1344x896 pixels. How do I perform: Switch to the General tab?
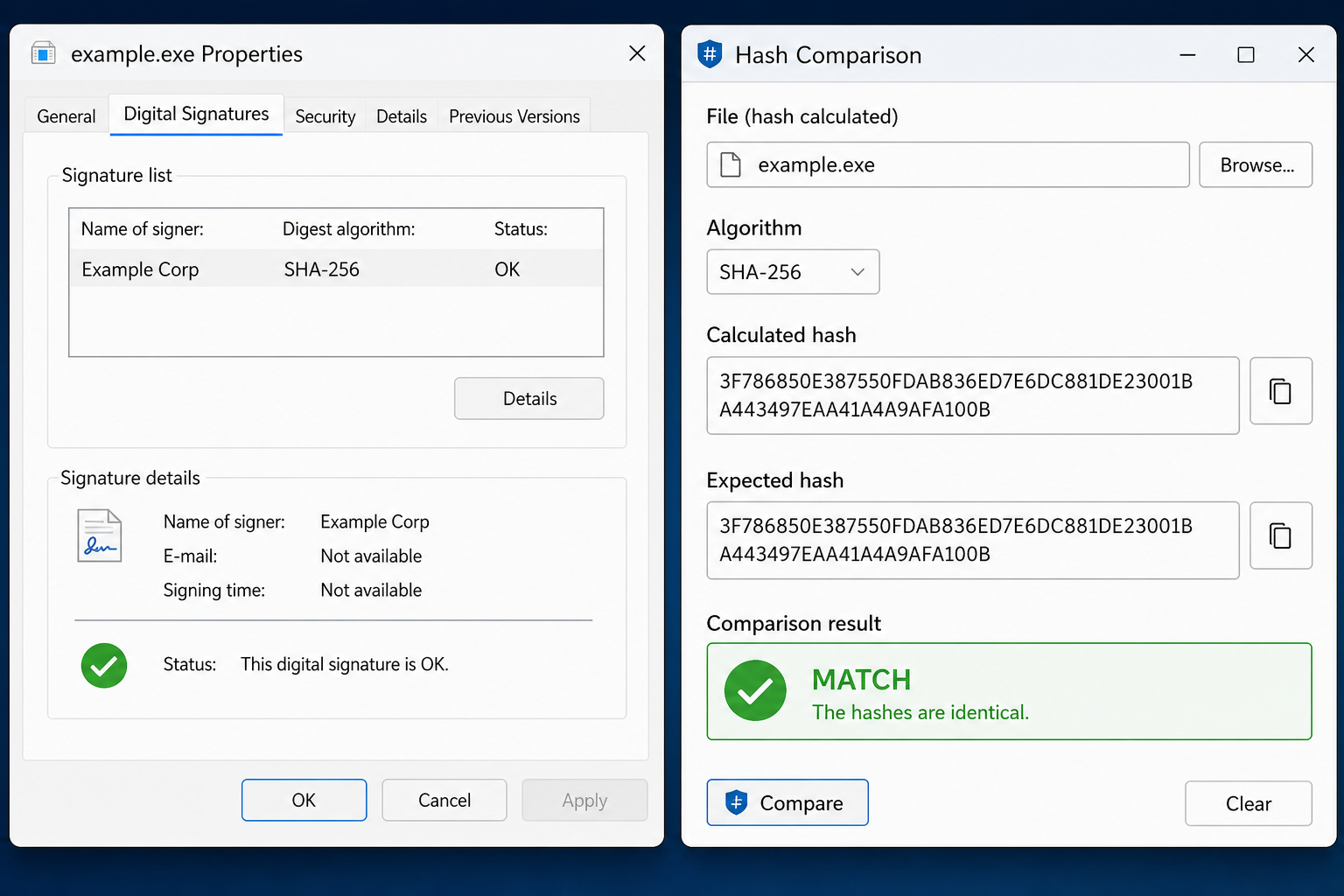pyautogui.click(x=66, y=116)
